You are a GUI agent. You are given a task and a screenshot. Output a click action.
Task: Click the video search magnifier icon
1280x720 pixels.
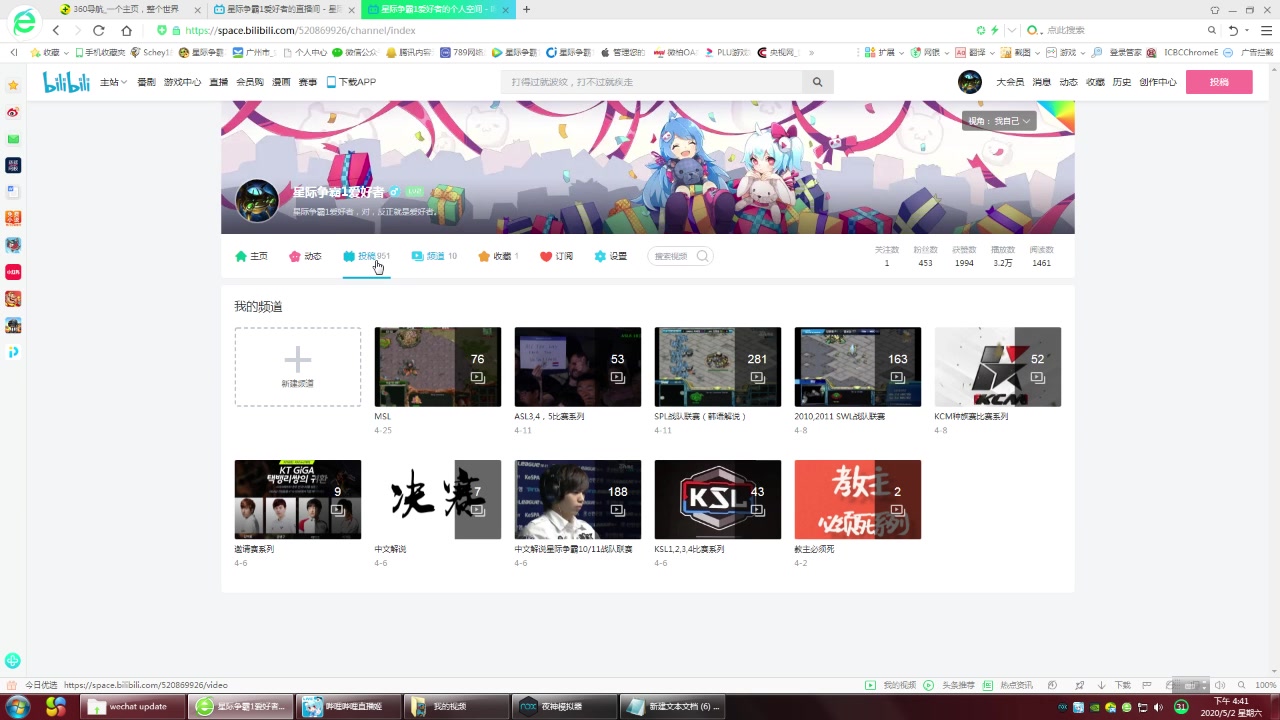click(x=703, y=256)
